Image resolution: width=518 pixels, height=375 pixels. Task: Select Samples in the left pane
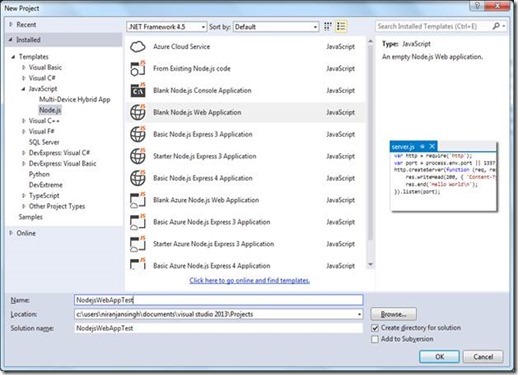click(31, 217)
